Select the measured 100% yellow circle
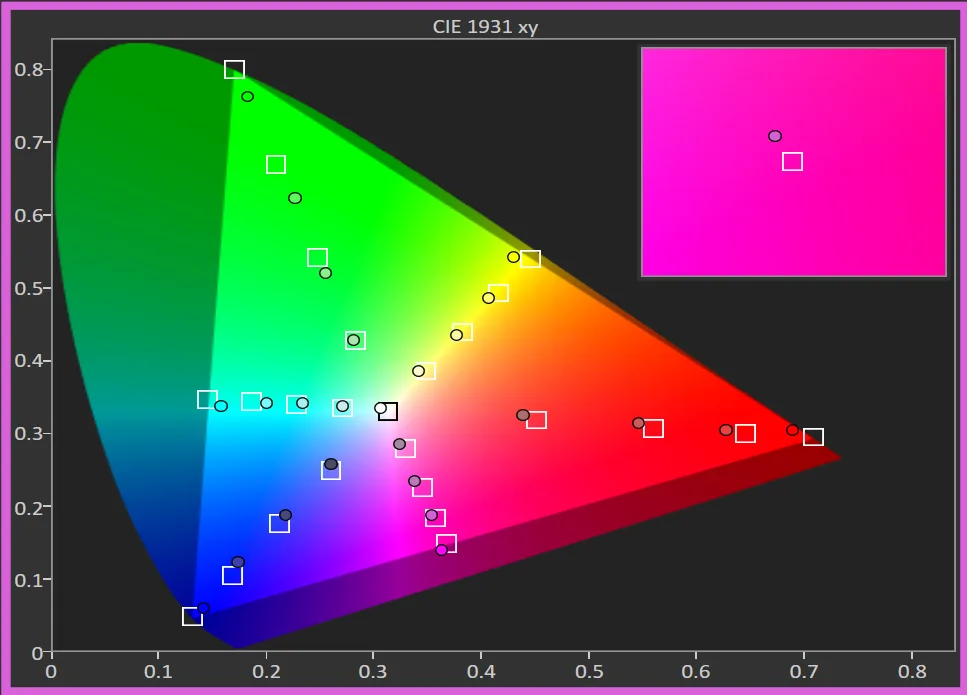967x695 pixels. [513, 257]
